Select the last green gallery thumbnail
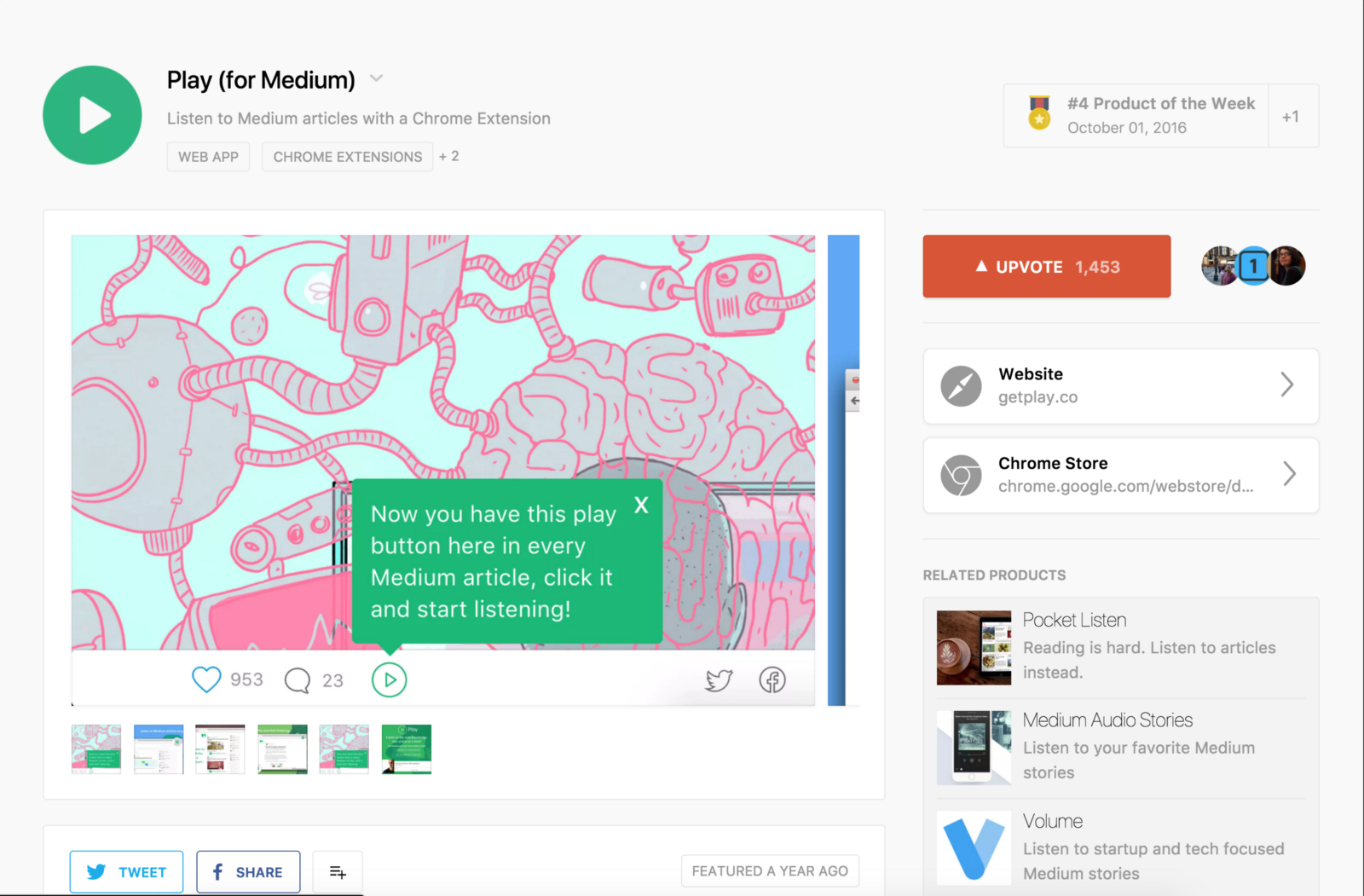Image resolution: width=1364 pixels, height=896 pixels. 407,749
